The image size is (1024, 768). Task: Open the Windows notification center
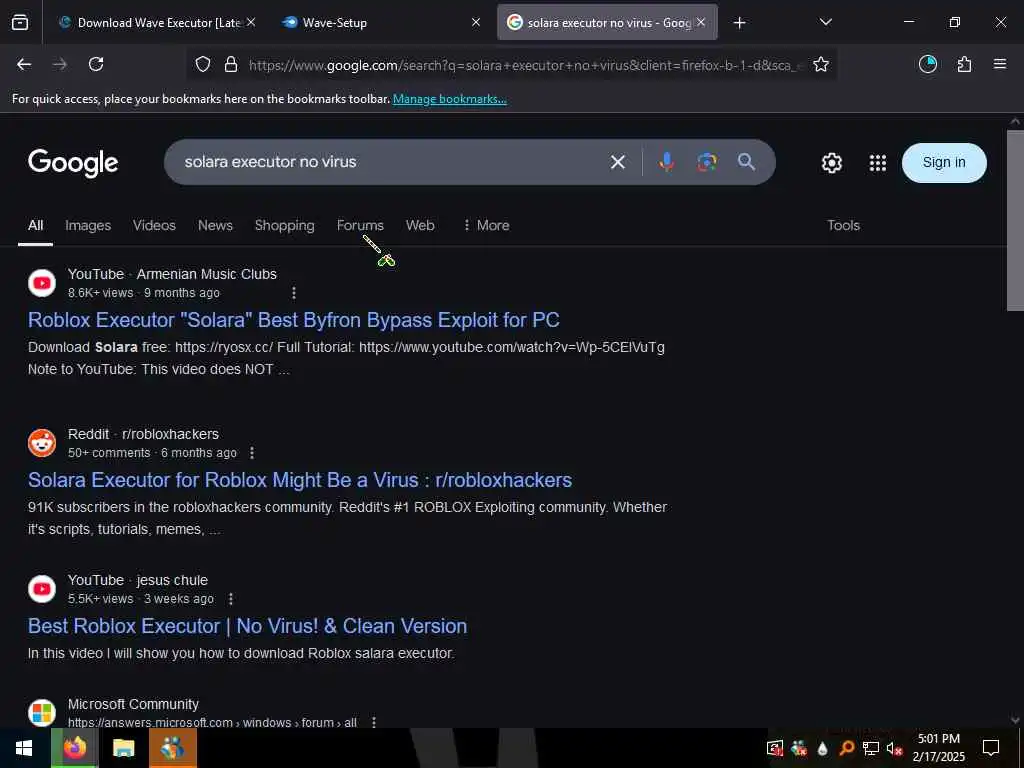pyautogui.click(x=991, y=748)
